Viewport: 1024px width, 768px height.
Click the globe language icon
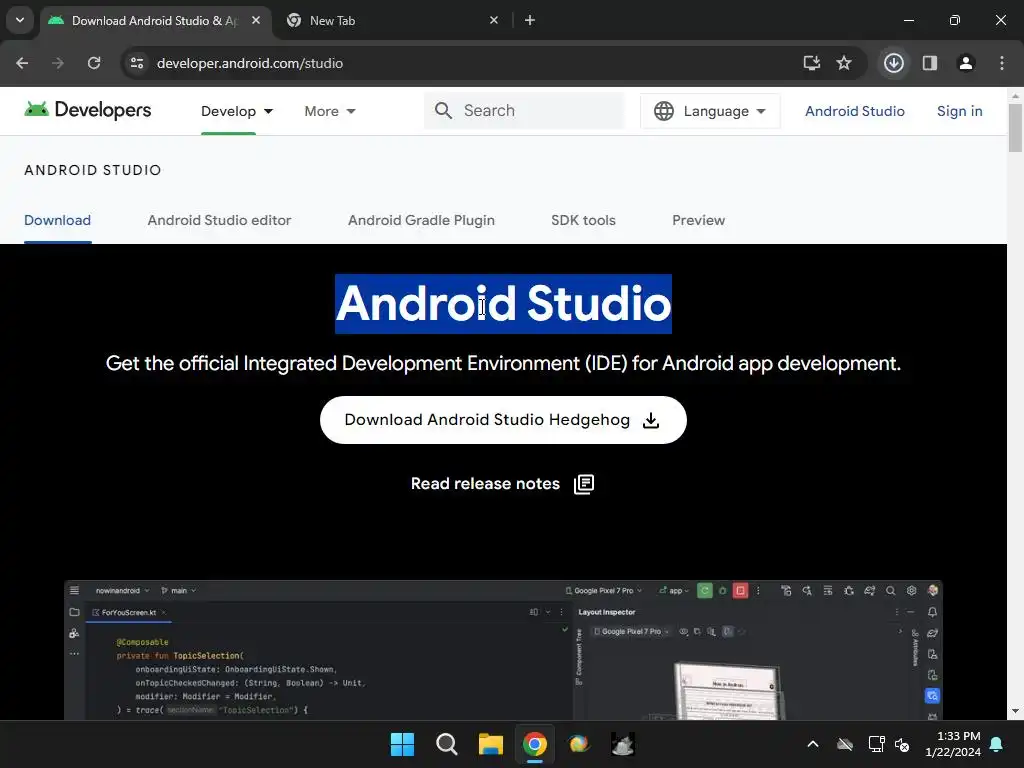[x=664, y=111]
